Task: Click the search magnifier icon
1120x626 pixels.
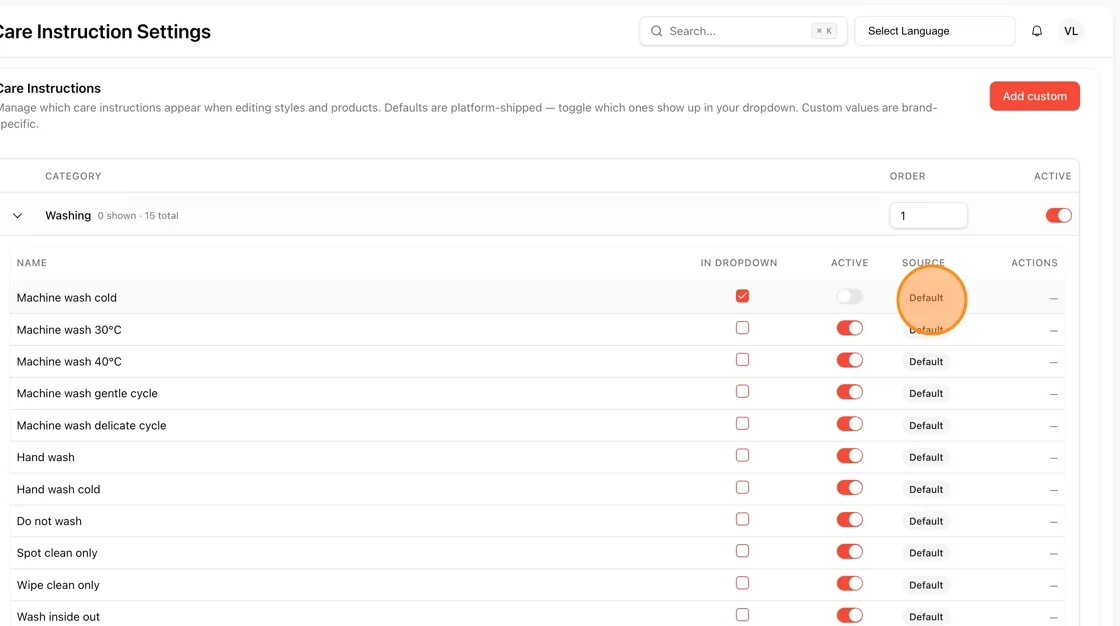Action: 656,31
